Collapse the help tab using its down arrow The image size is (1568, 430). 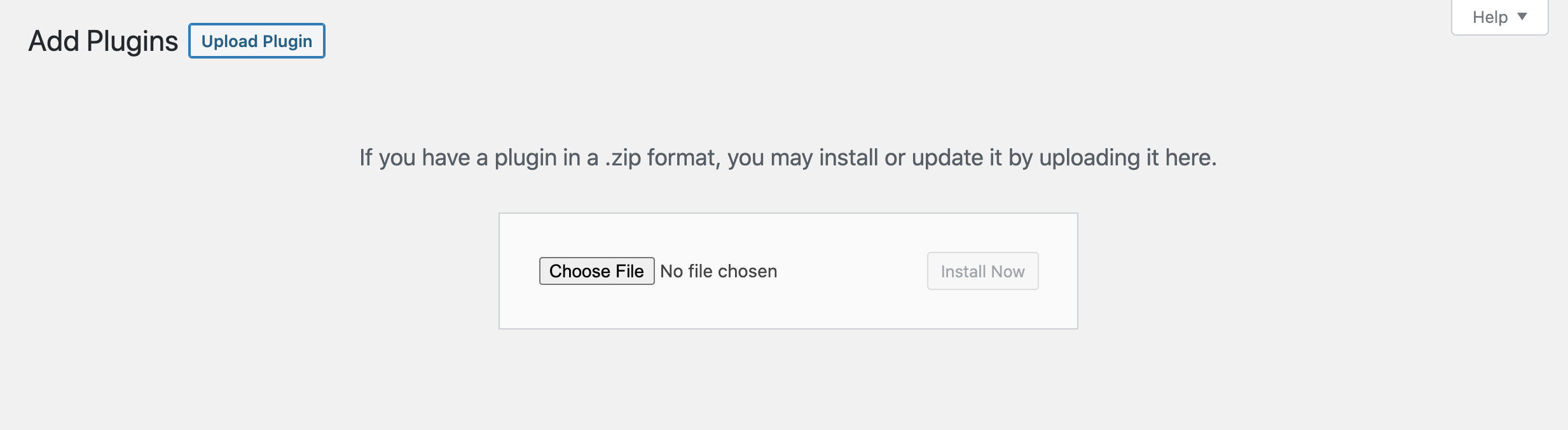[1522, 17]
